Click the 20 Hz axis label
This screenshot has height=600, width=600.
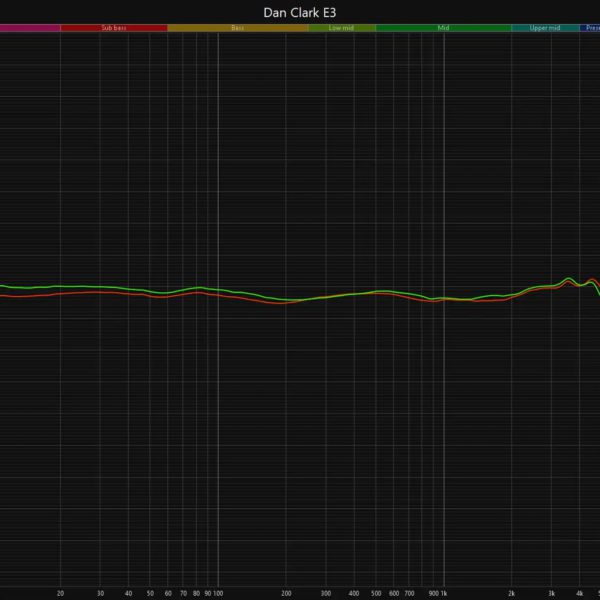click(x=60, y=593)
